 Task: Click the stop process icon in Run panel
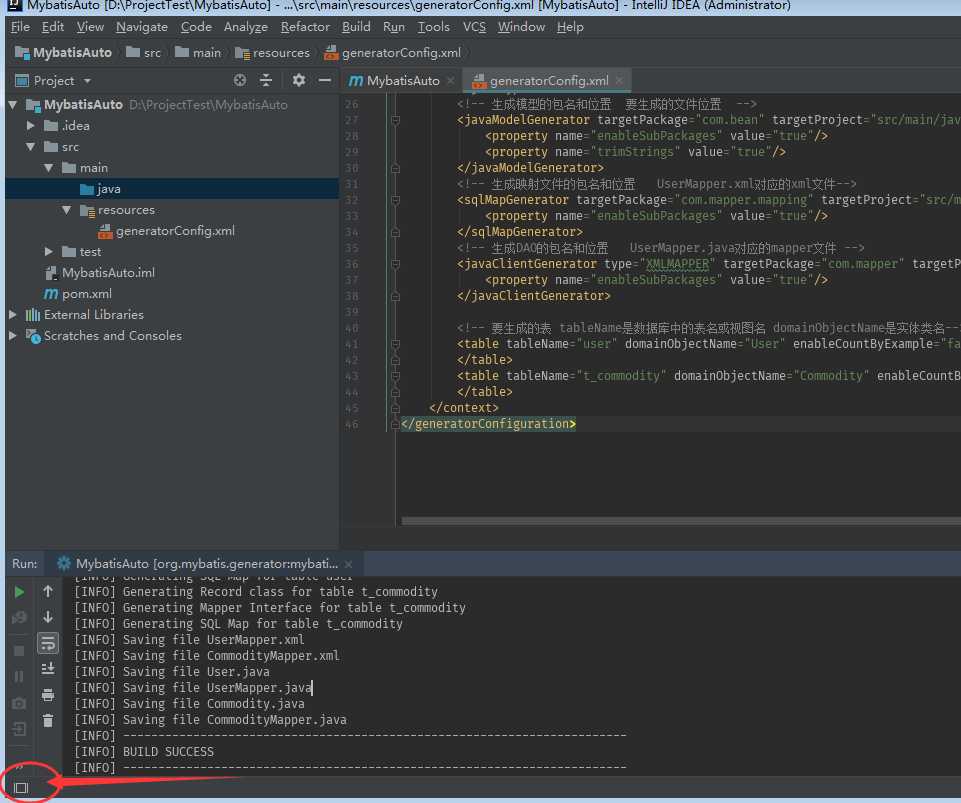[19, 650]
